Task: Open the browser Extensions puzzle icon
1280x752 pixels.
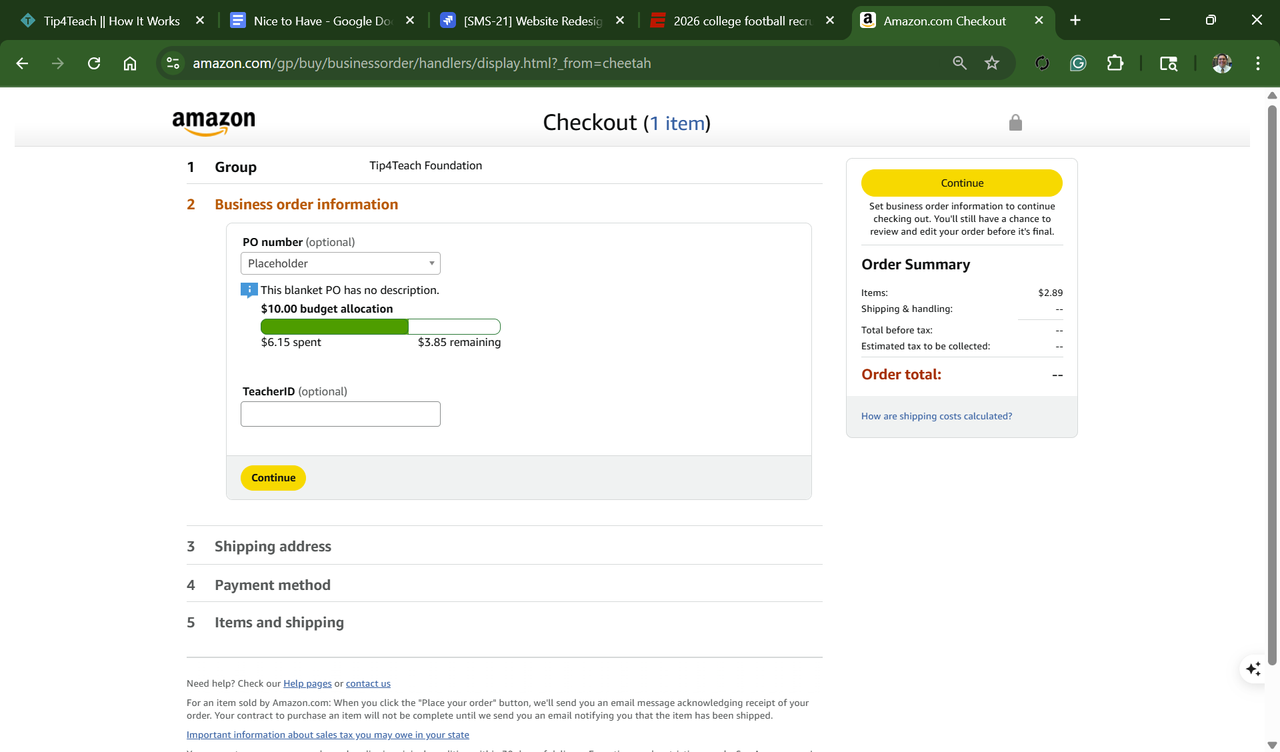Action: pos(1115,63)
